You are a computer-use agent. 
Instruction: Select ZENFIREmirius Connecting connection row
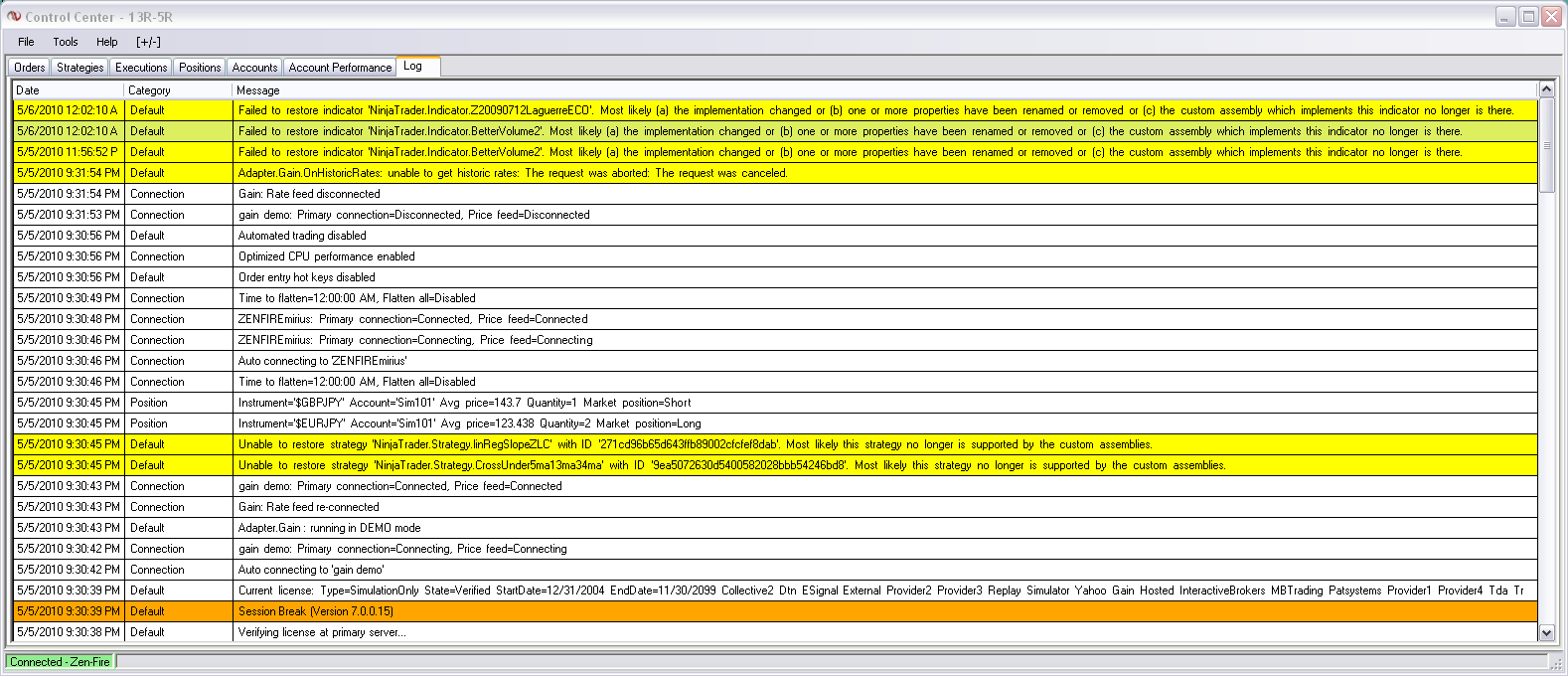point(775,340)
